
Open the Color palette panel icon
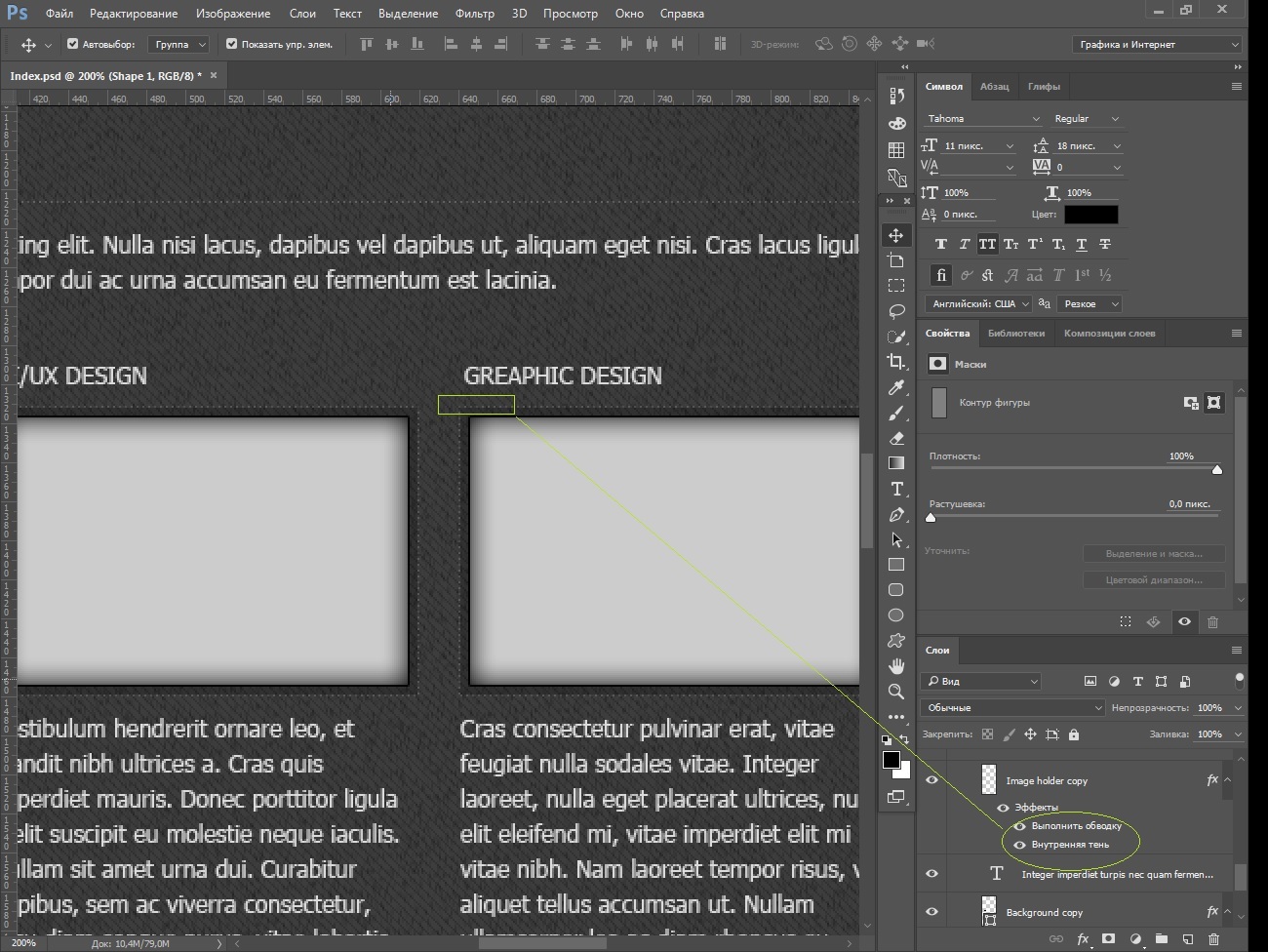pos(896,123)
